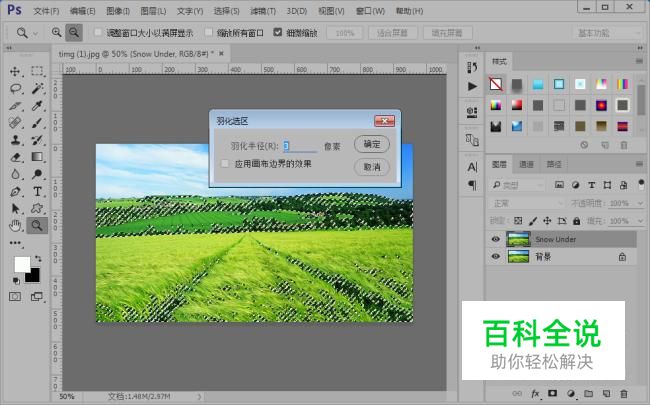The height and width of the screenshot is (405, 650).
Task: Hide the Snow Under layer
Action: [495, 239]
